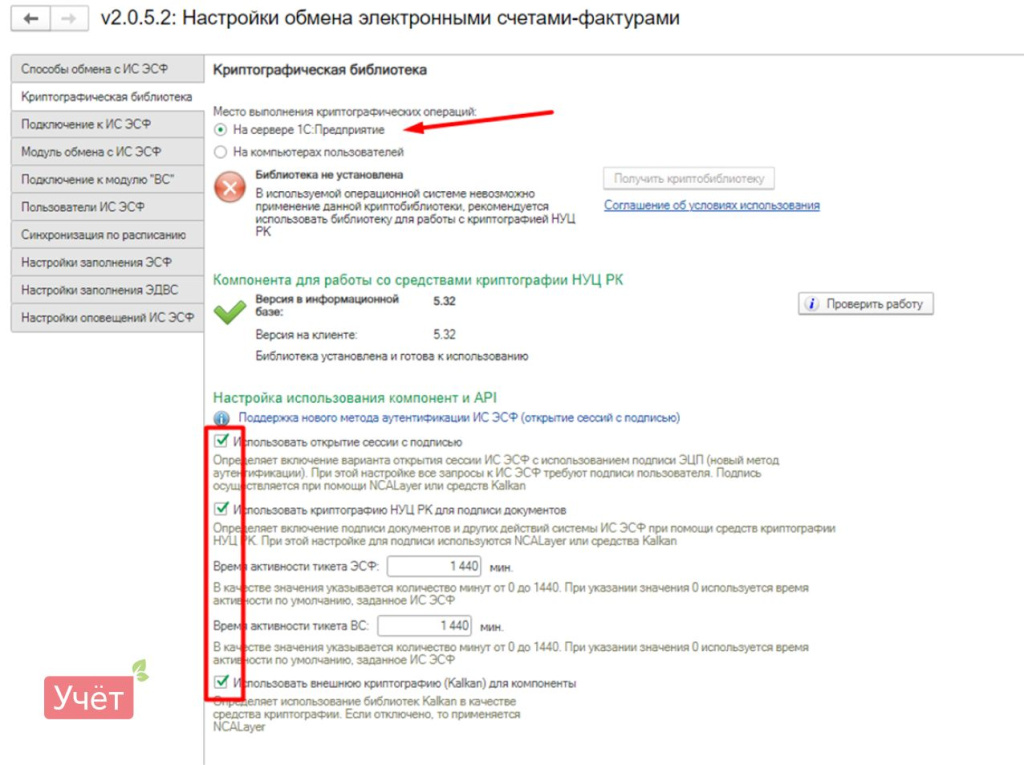Click 'Проверить работу' button
The height and width of the screenshot is (765, 1024).
coord(865,304)
